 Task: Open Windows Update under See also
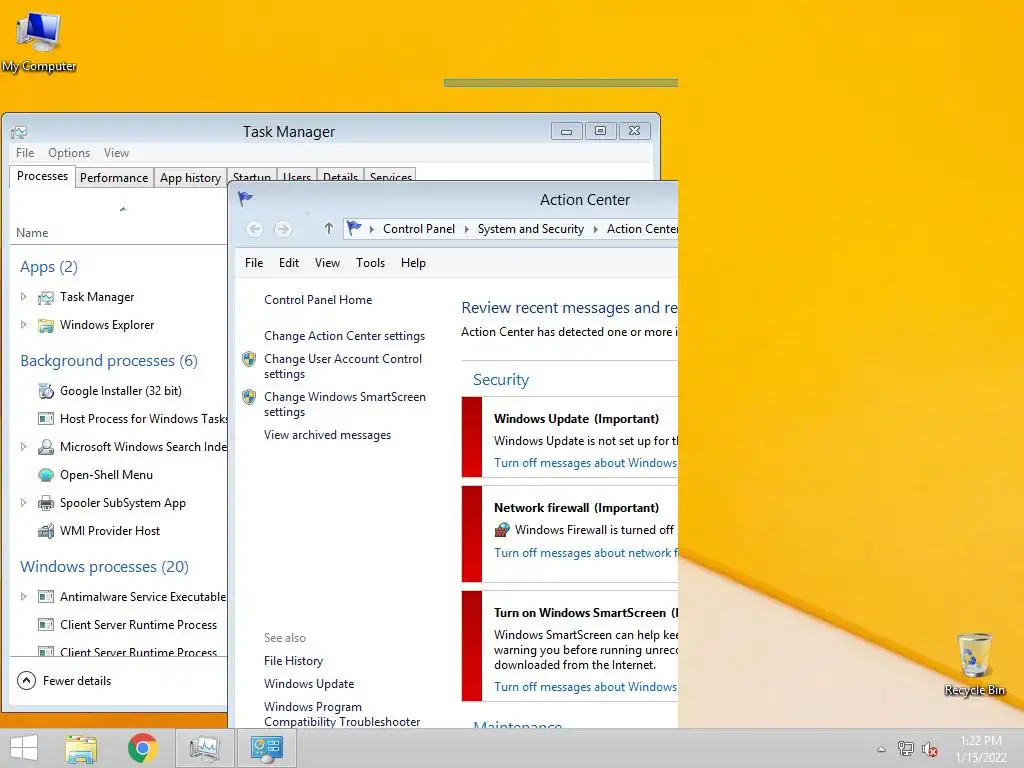(309, 684)
